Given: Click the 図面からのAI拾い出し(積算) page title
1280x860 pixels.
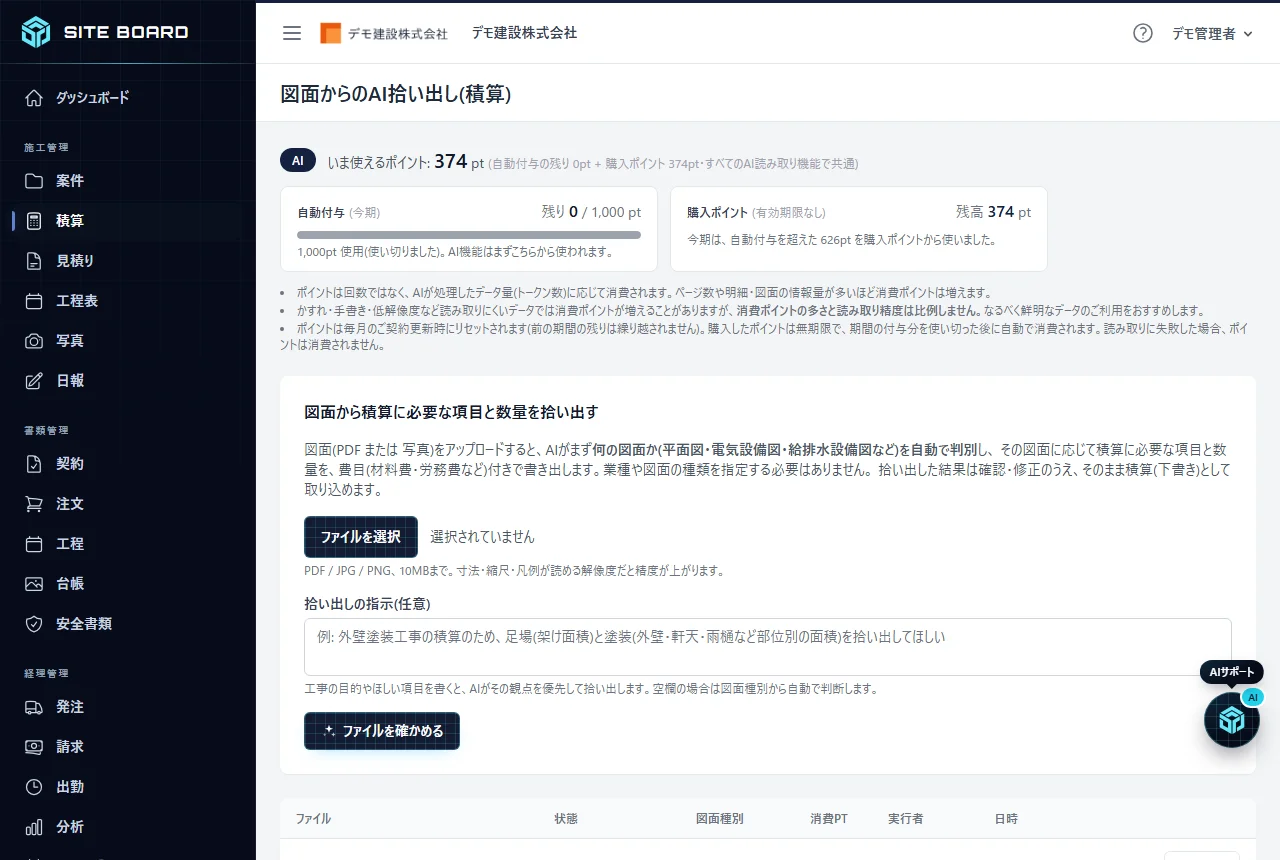Looking at the screenshot, I should 396,94.
